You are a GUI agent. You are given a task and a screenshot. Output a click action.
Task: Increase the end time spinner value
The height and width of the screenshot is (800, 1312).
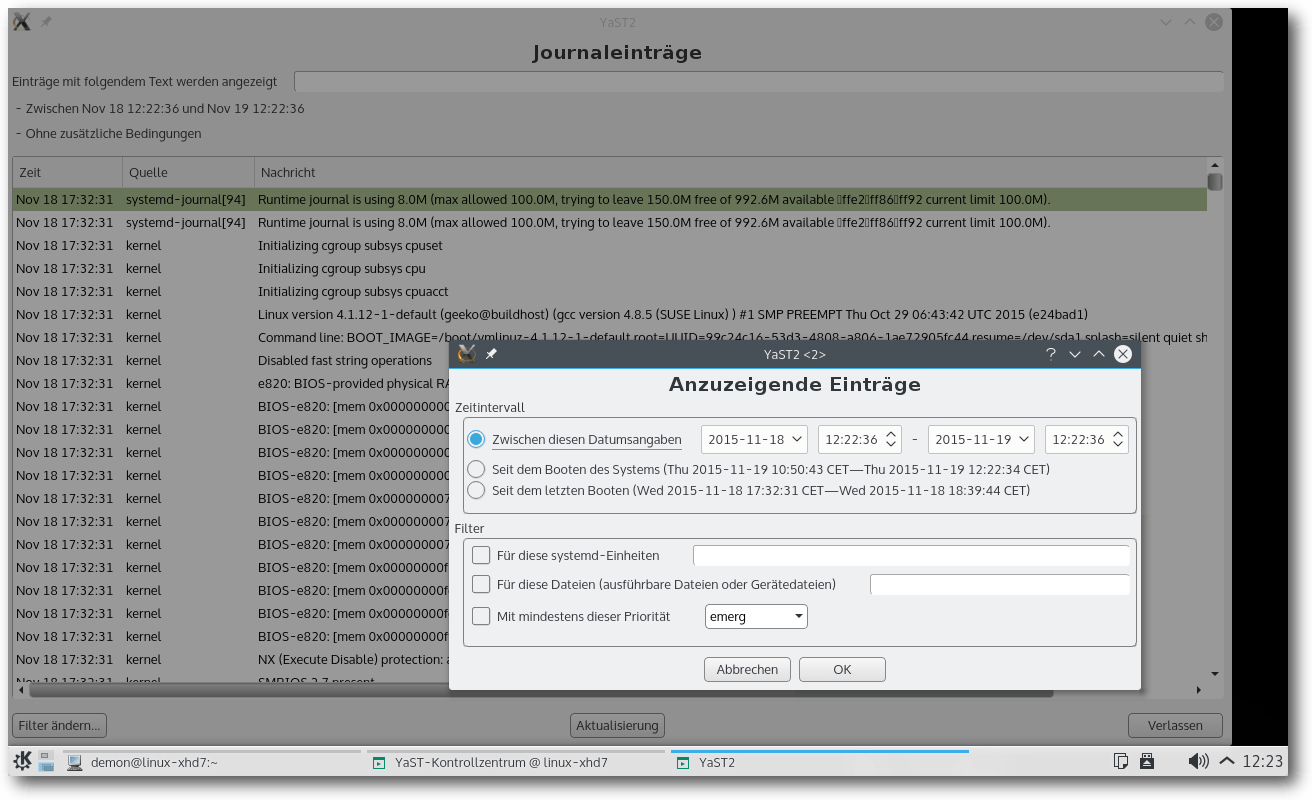coord(1118,433)
